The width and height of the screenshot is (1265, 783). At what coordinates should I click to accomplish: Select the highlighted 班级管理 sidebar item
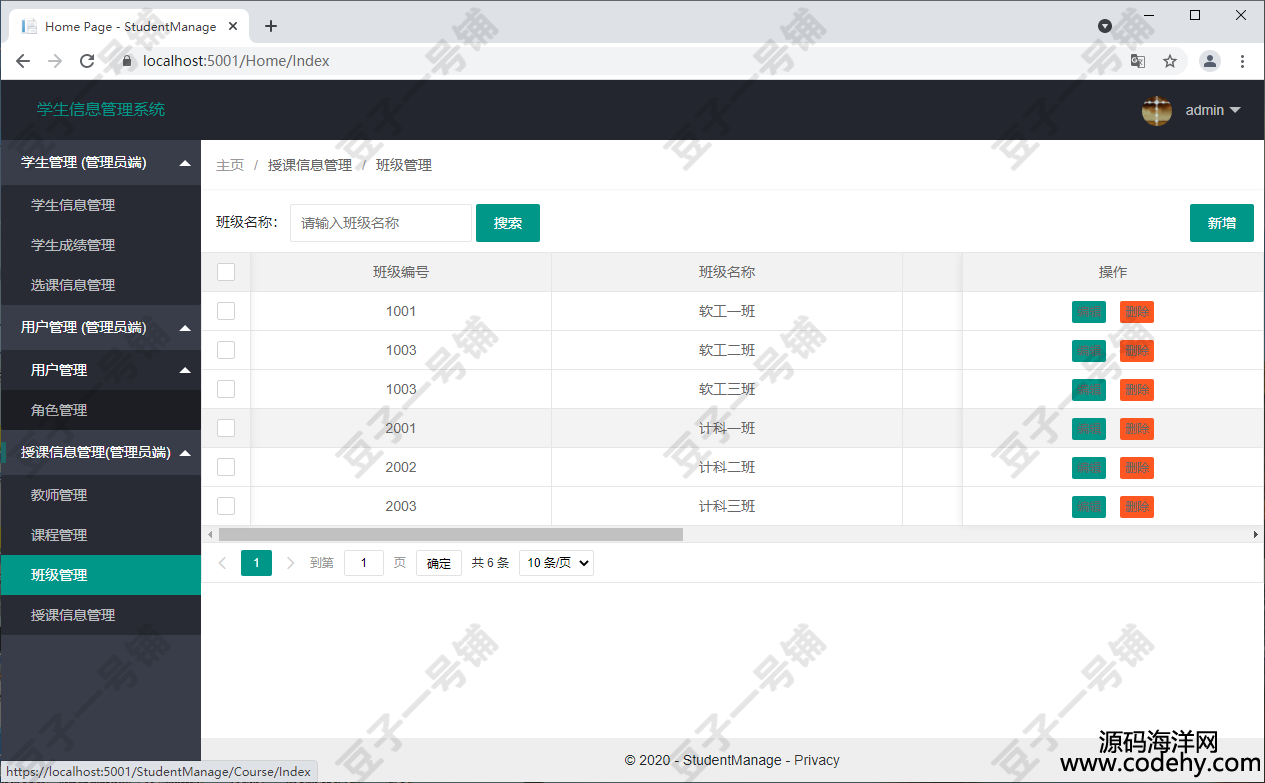(100, 575)
